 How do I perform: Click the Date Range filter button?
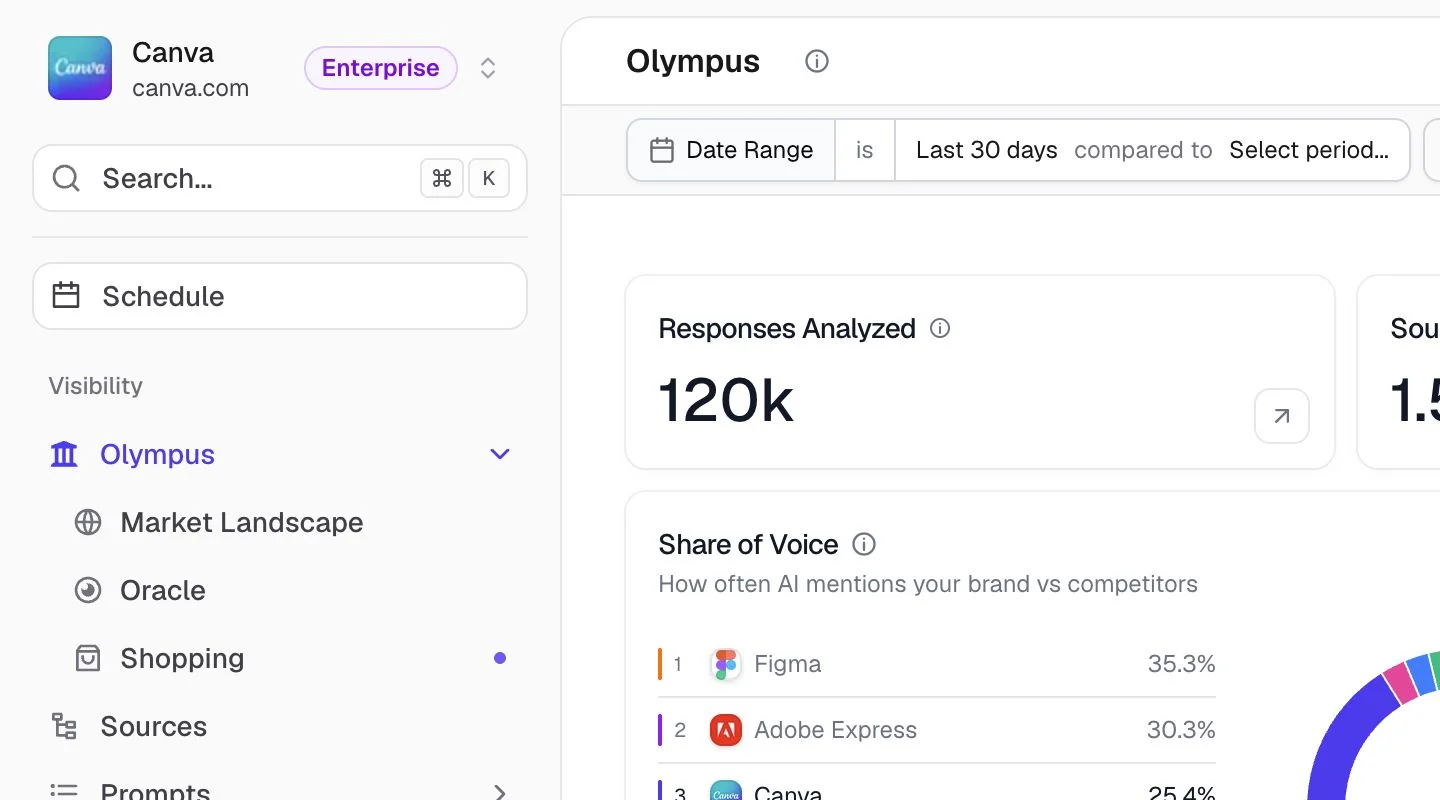pyautogui.click(x=731, y=150)
